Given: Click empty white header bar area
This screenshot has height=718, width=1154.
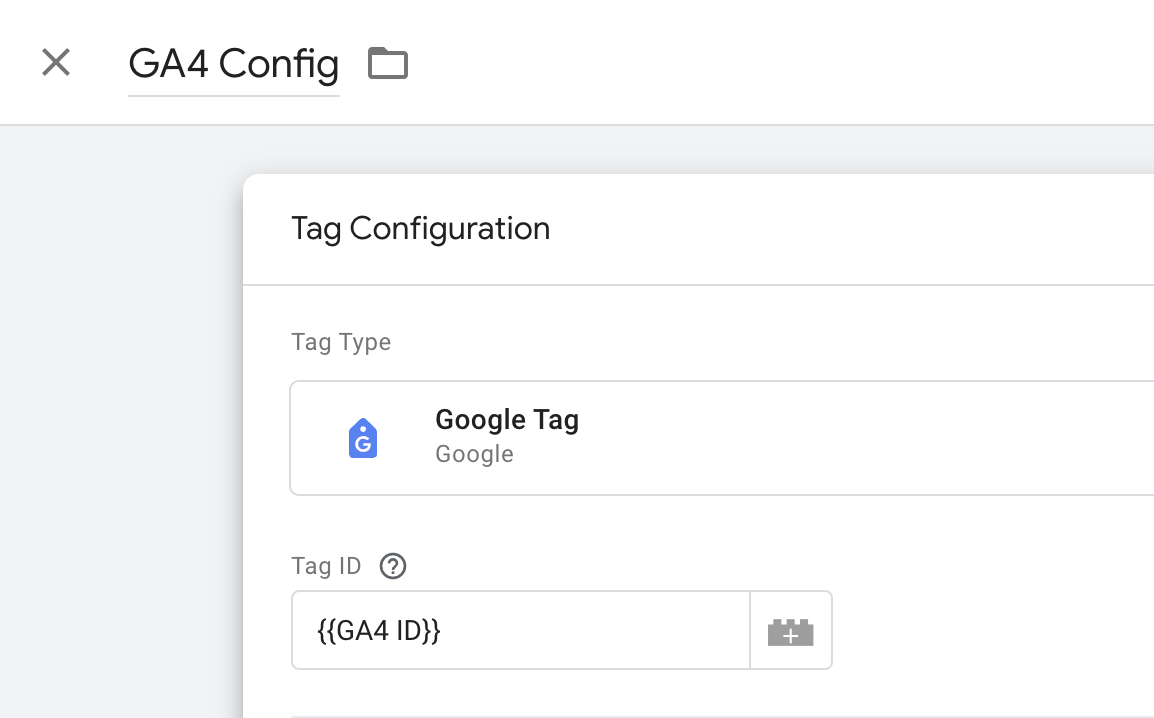Looking at the screenshot, I should [x=780, y=63].
